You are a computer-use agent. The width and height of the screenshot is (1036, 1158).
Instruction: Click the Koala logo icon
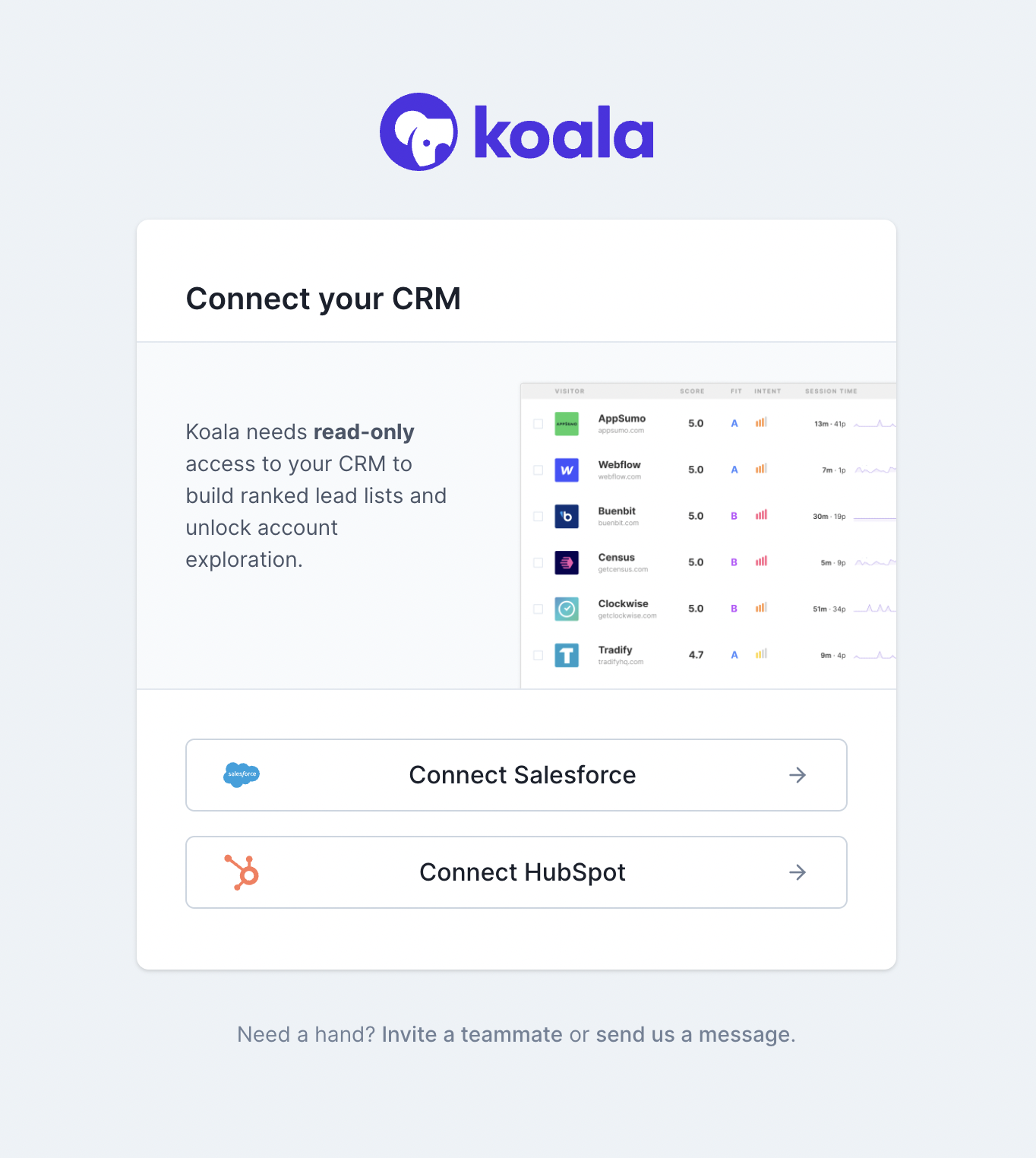coord(419,132)
